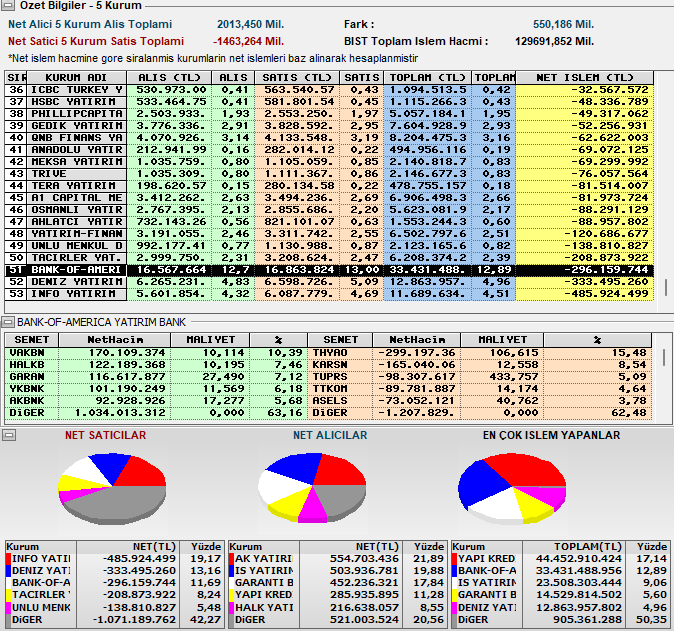The height and width of the screenshot is (631, 674).
Task: Select the A1 CAPITAL ME row
Action: tap(329, 198)
